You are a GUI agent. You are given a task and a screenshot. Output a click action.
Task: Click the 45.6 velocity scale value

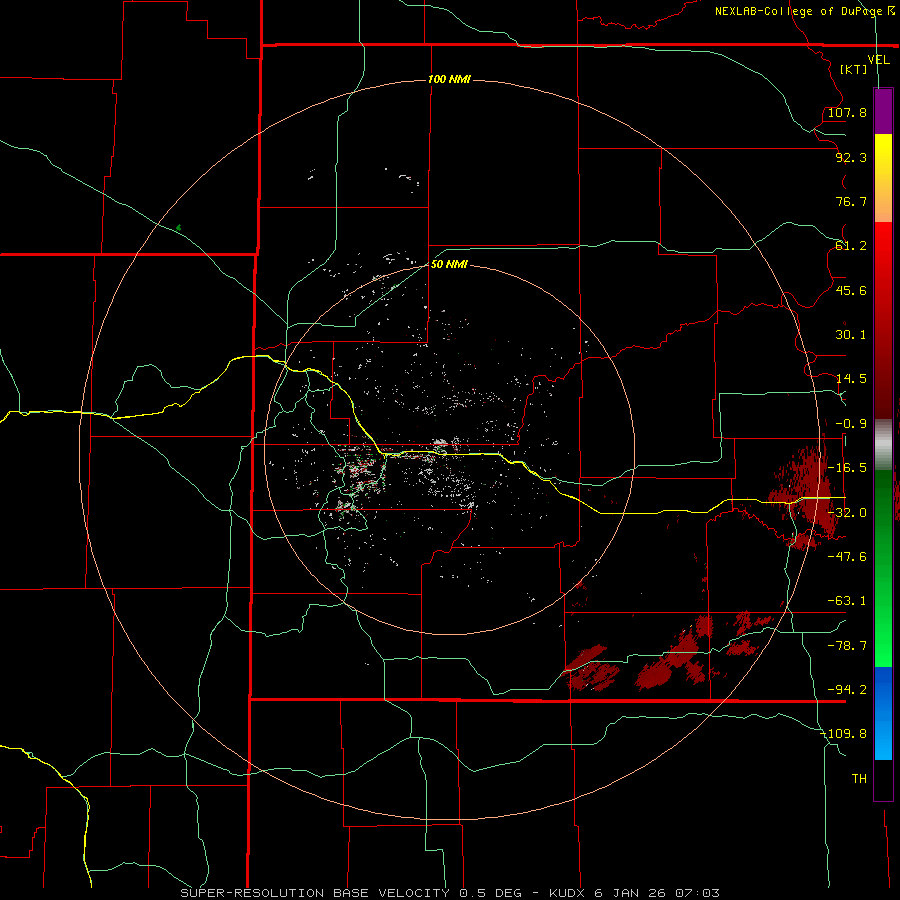click(851, 290)
